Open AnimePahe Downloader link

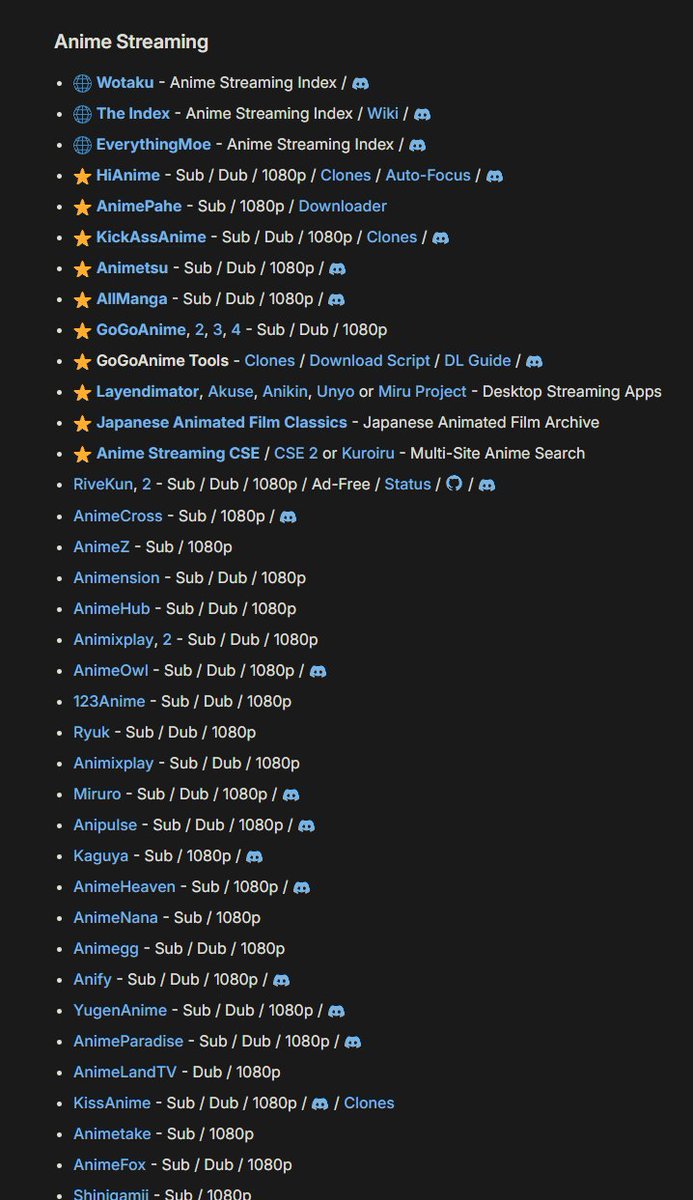click(343, 206)
